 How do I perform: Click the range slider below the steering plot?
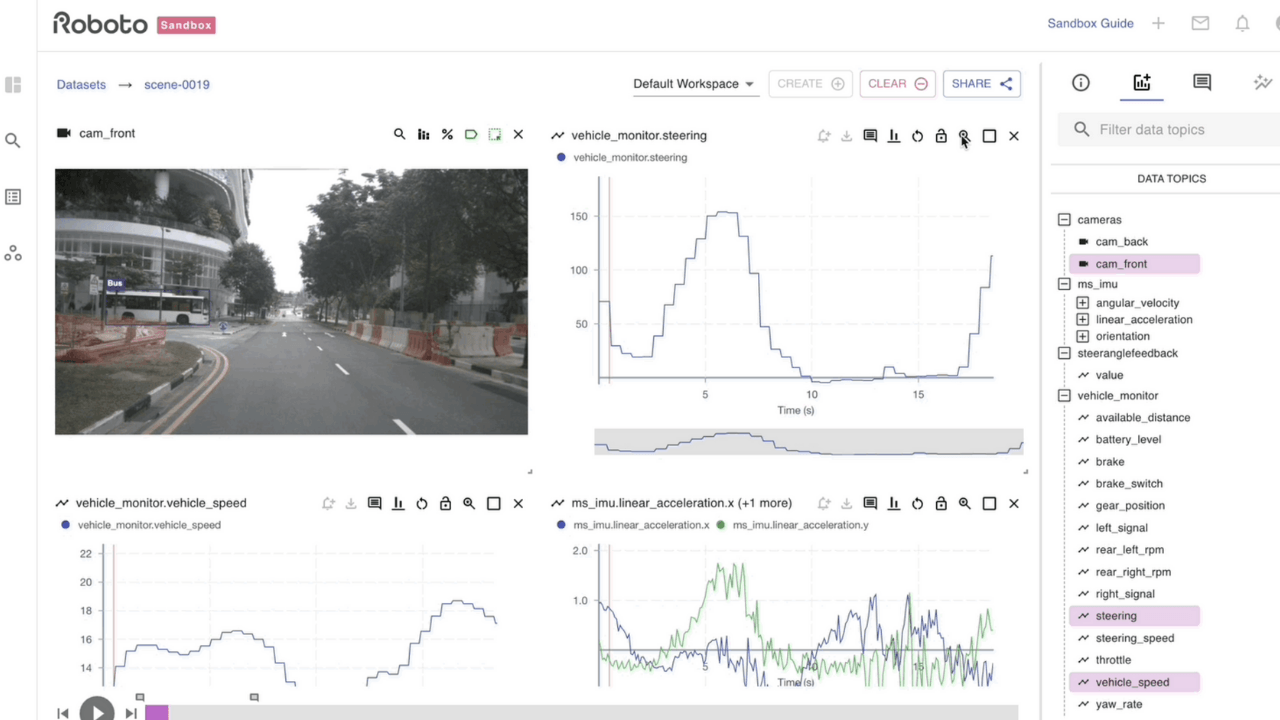point(808,442)
